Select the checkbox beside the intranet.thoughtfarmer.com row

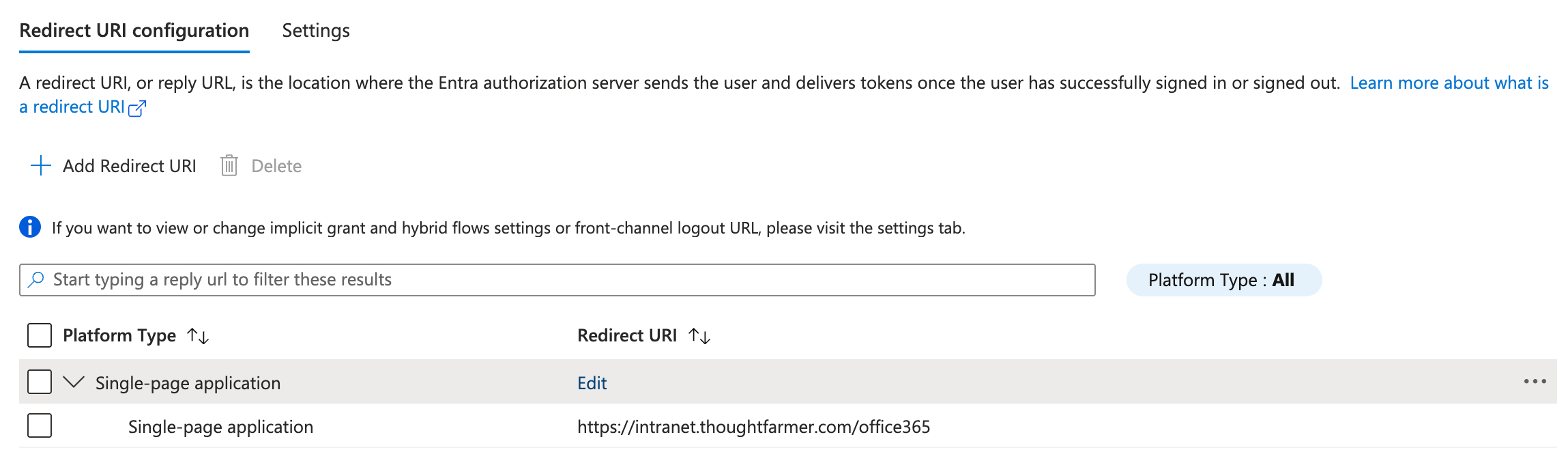click(x=39, y=425)
